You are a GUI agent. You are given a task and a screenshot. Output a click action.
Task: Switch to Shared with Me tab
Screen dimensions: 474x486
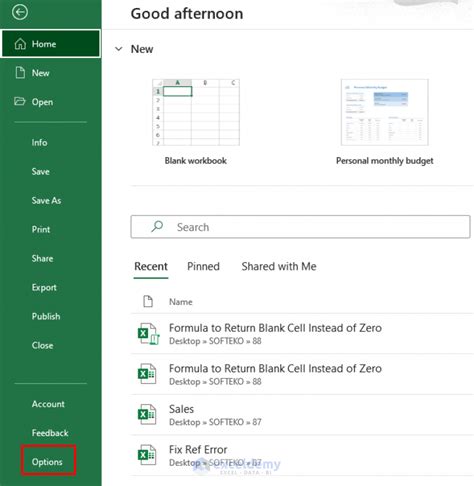(x=279, y=267)
